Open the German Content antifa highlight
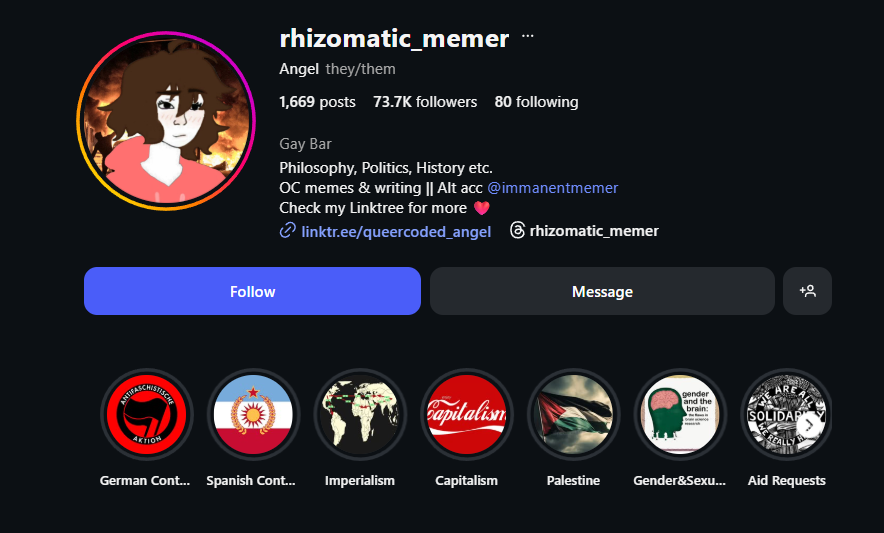Viewport: 884px width, 533px height. pos(146,415)
